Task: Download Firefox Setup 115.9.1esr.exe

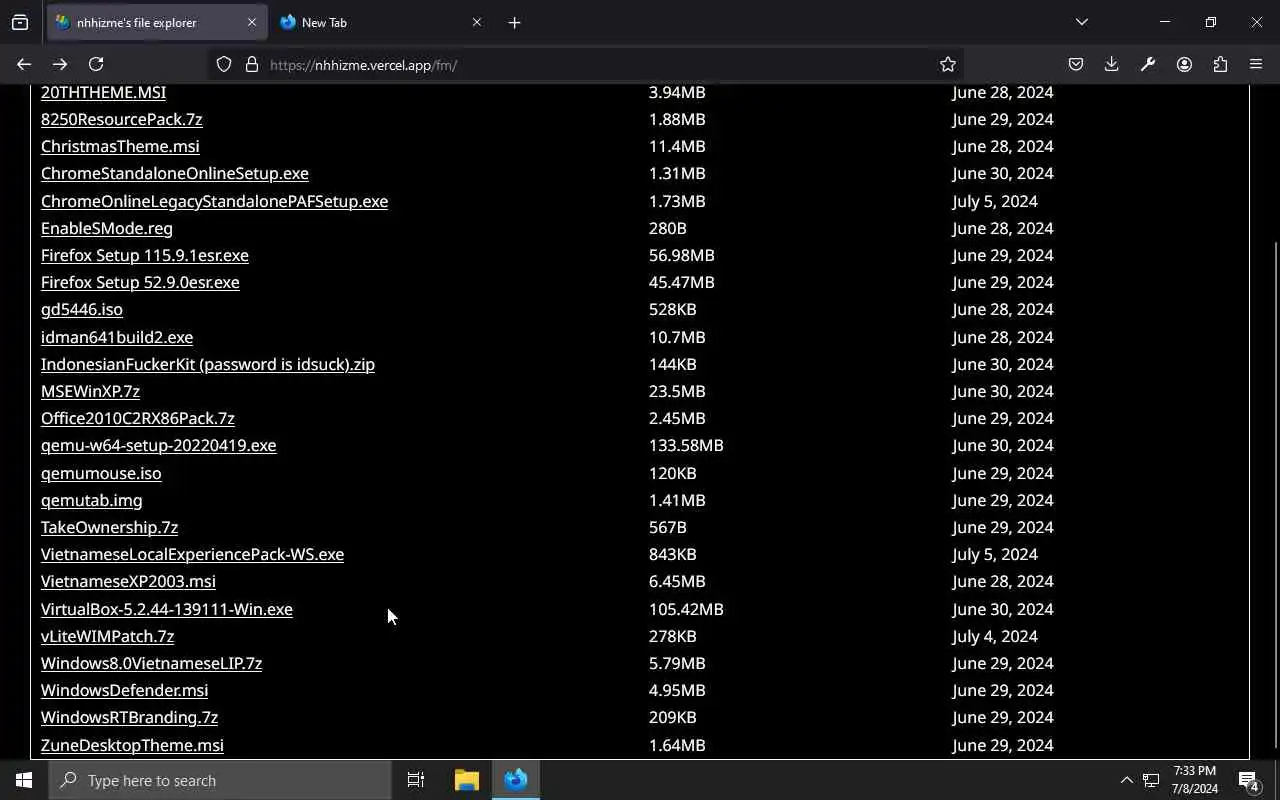Action: [144, 255]
